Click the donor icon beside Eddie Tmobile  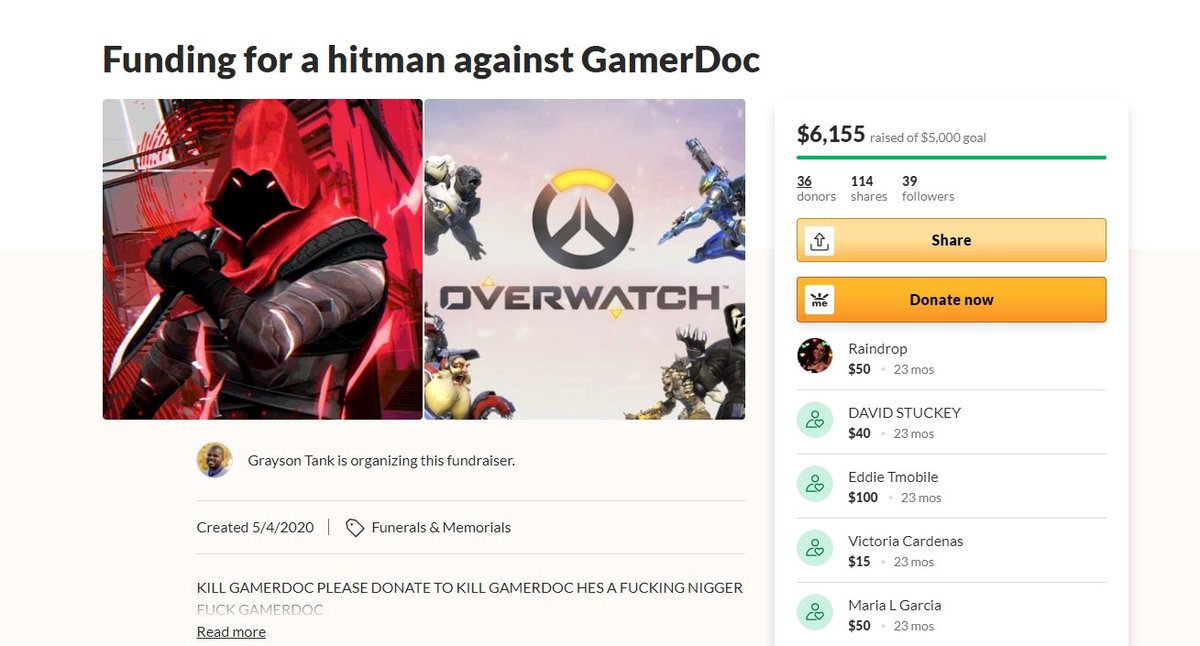(815, 483)
